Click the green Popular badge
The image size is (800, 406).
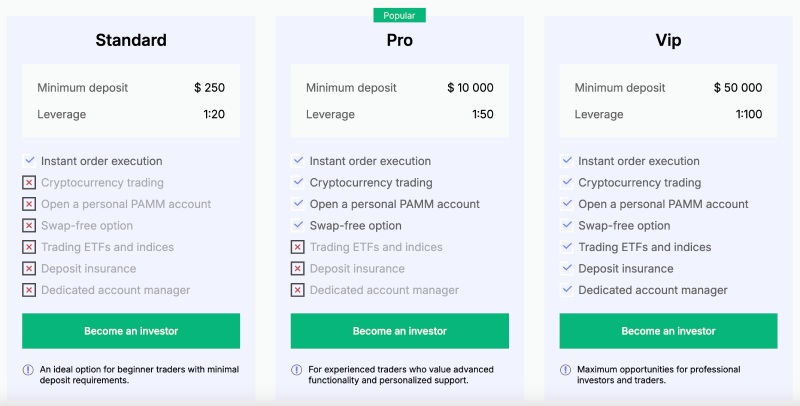pos(400,15)
